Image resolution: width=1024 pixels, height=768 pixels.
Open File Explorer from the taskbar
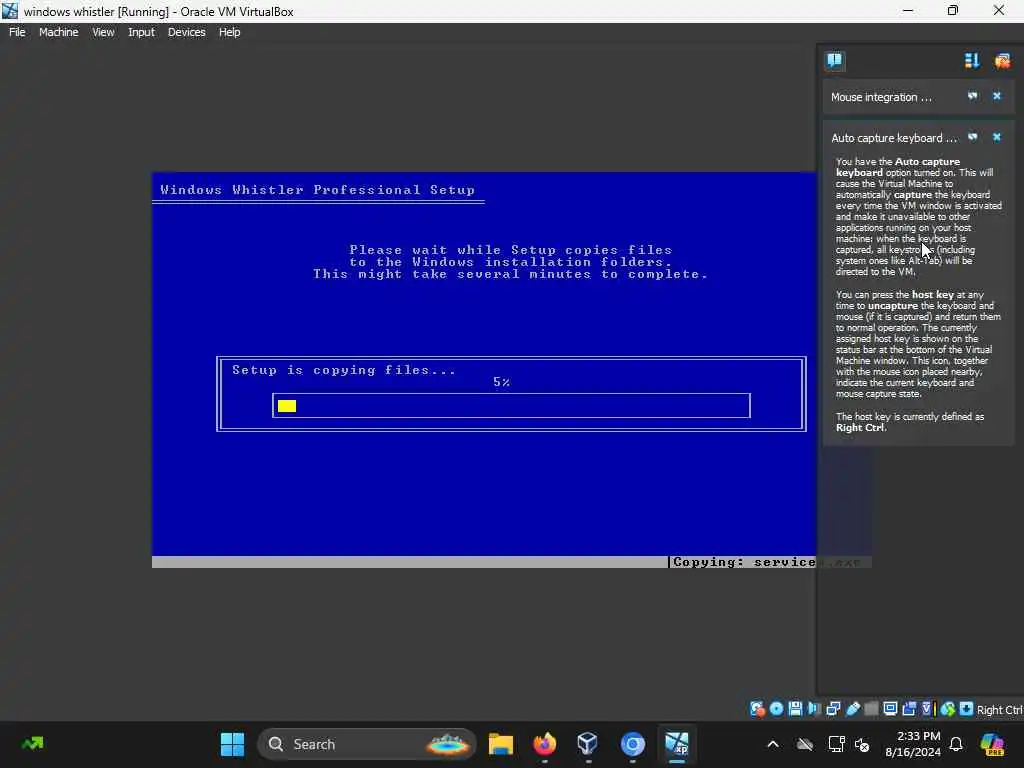(501, 744)
